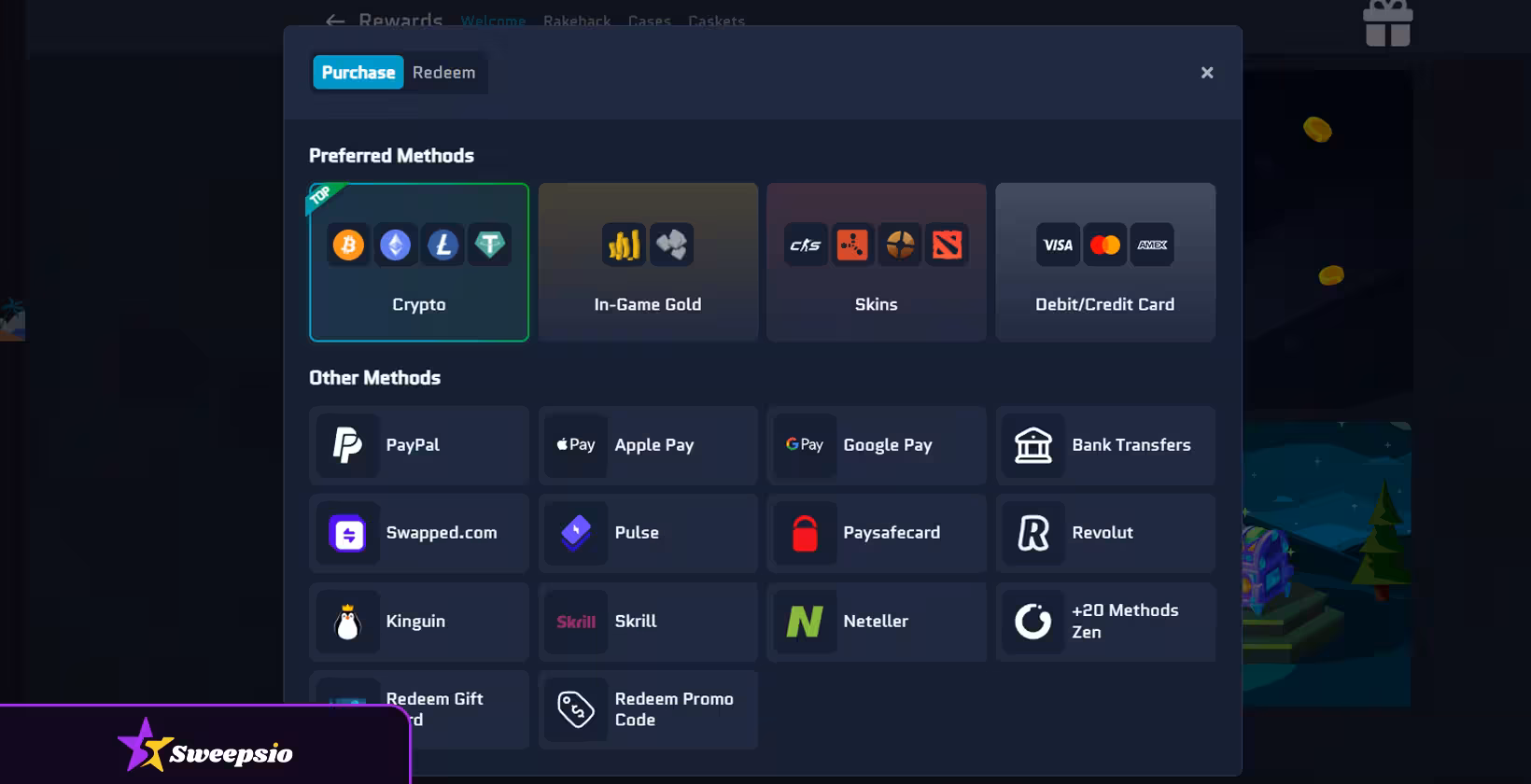Choose the Swapped.com label
The image size is (1531, 784).
tap(442, 533)
